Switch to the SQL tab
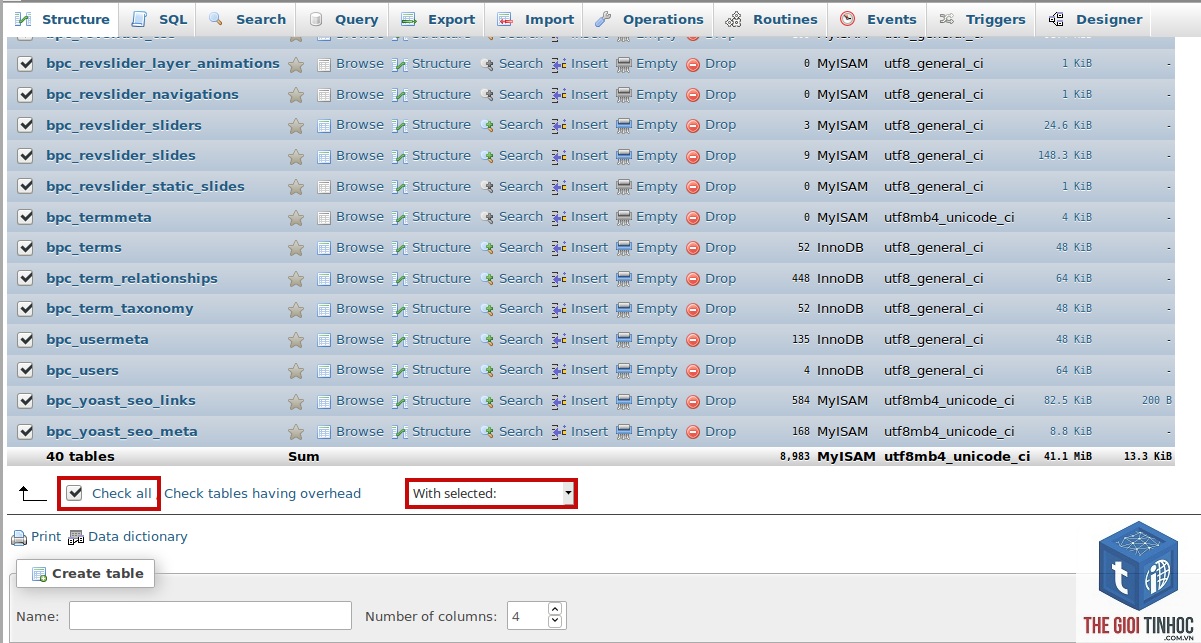The height and width of the screenshot is (643, 1201). (x=159, y=19)
